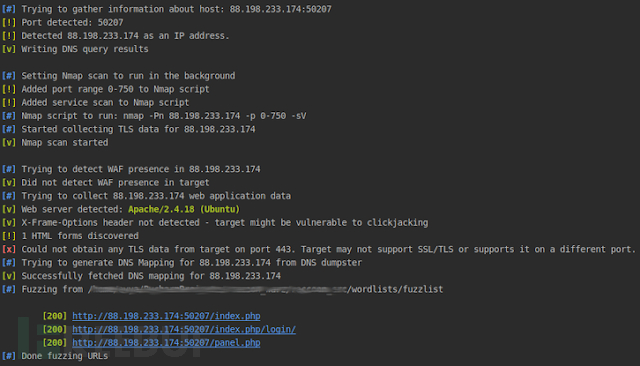
Task: Click the [v] marker beside X-Frame-Options line
Action: tap(9, 222)
